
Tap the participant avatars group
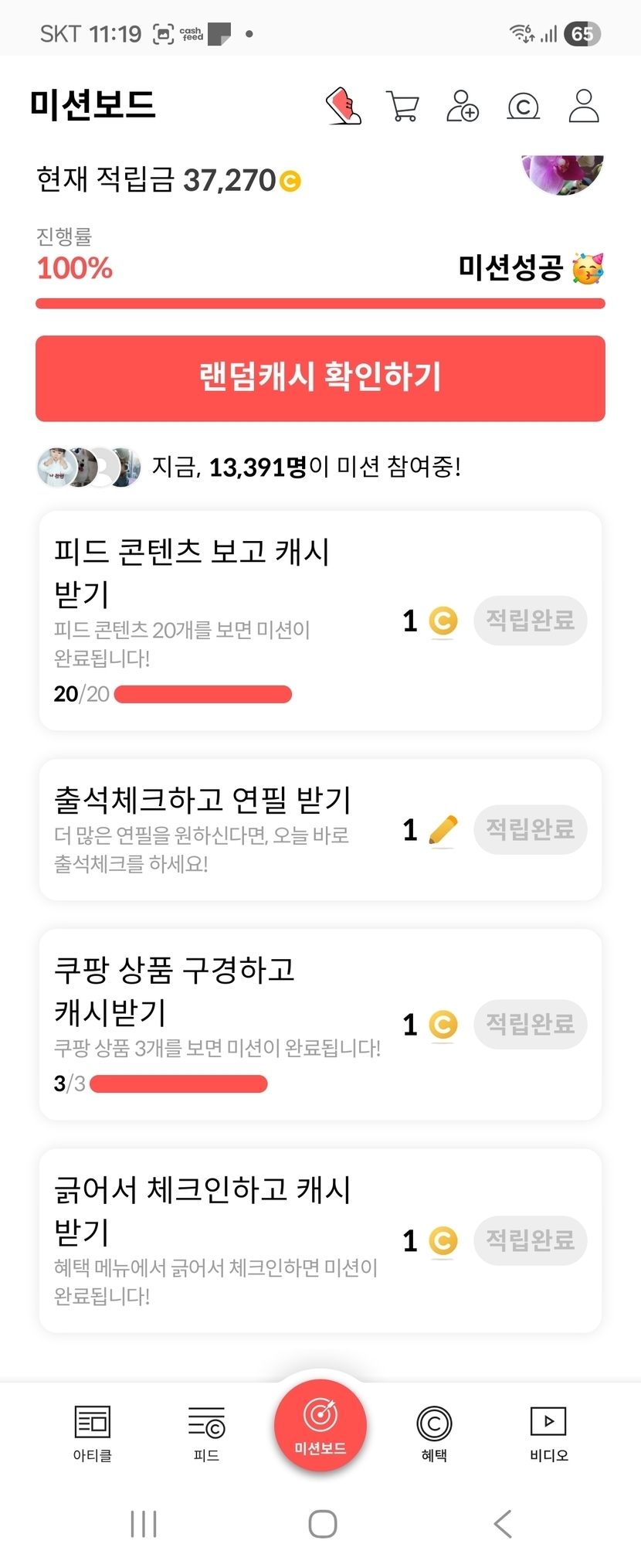tap(89, 467)
